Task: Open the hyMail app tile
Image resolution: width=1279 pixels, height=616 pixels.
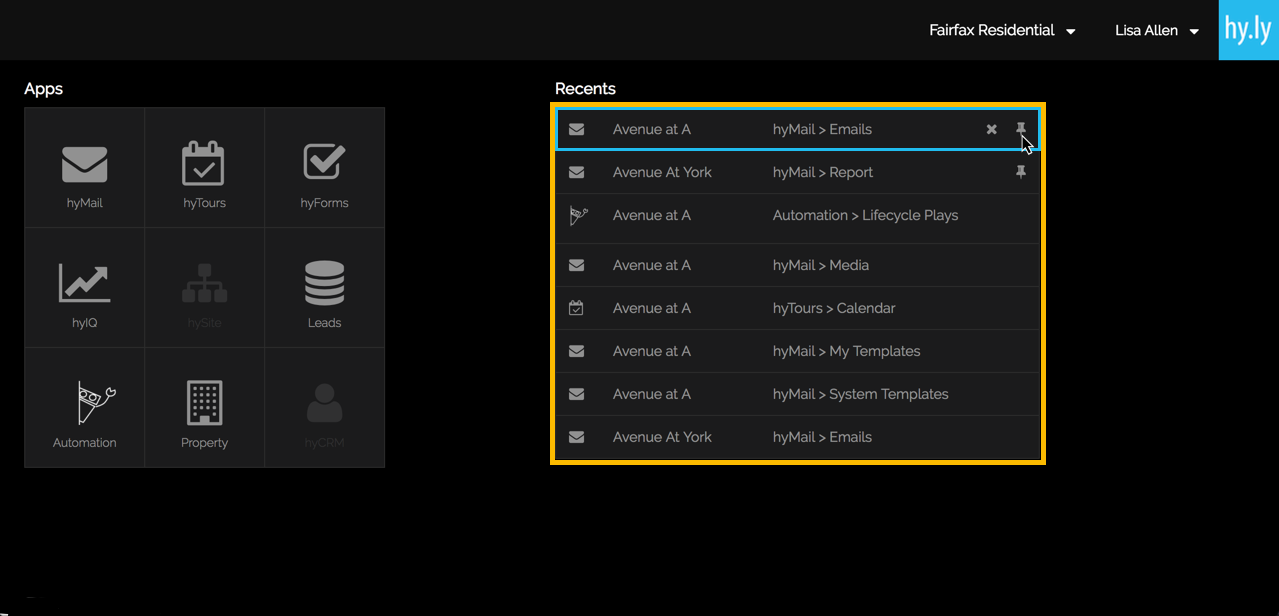Action: [x=85, y=168]
